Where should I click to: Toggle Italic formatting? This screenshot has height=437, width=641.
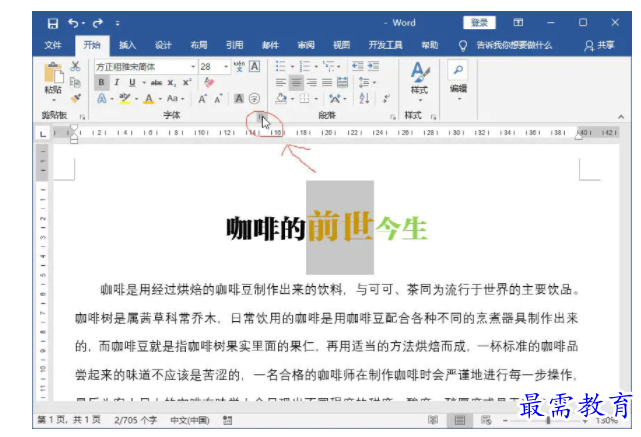(117, 83)
